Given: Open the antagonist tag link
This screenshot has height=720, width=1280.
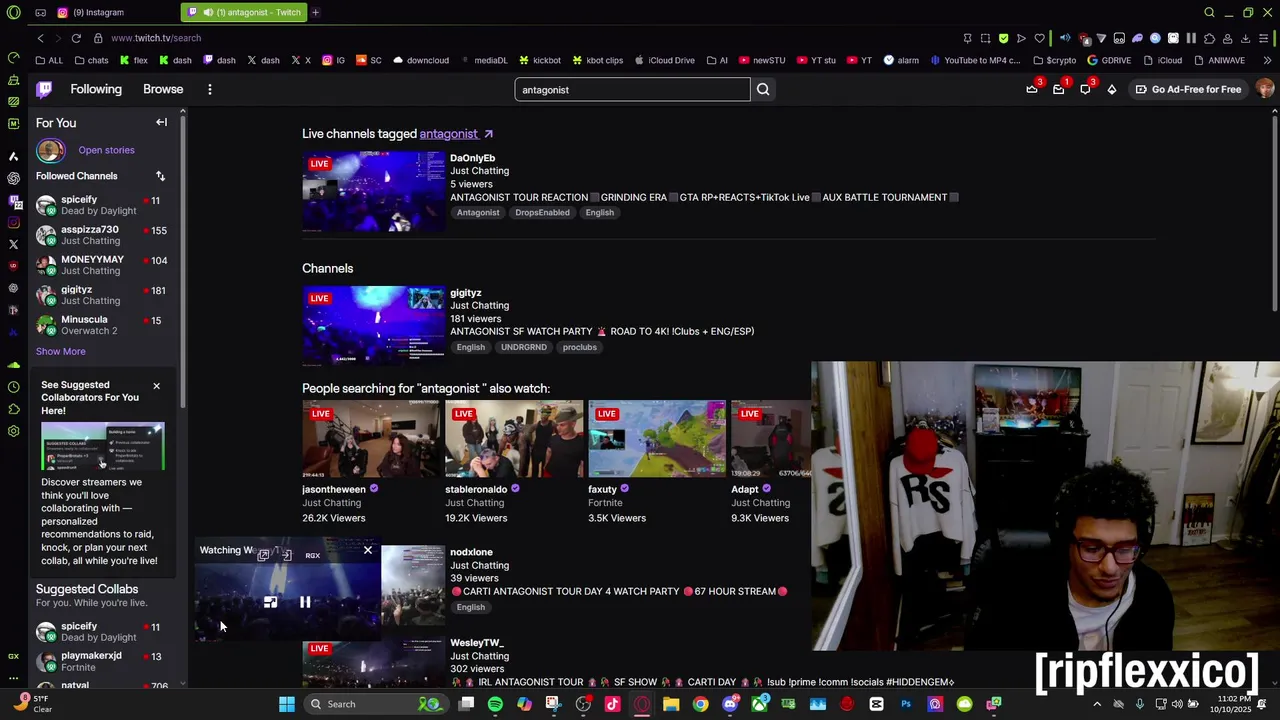Looking at the screenshot, I should point(449,134).
